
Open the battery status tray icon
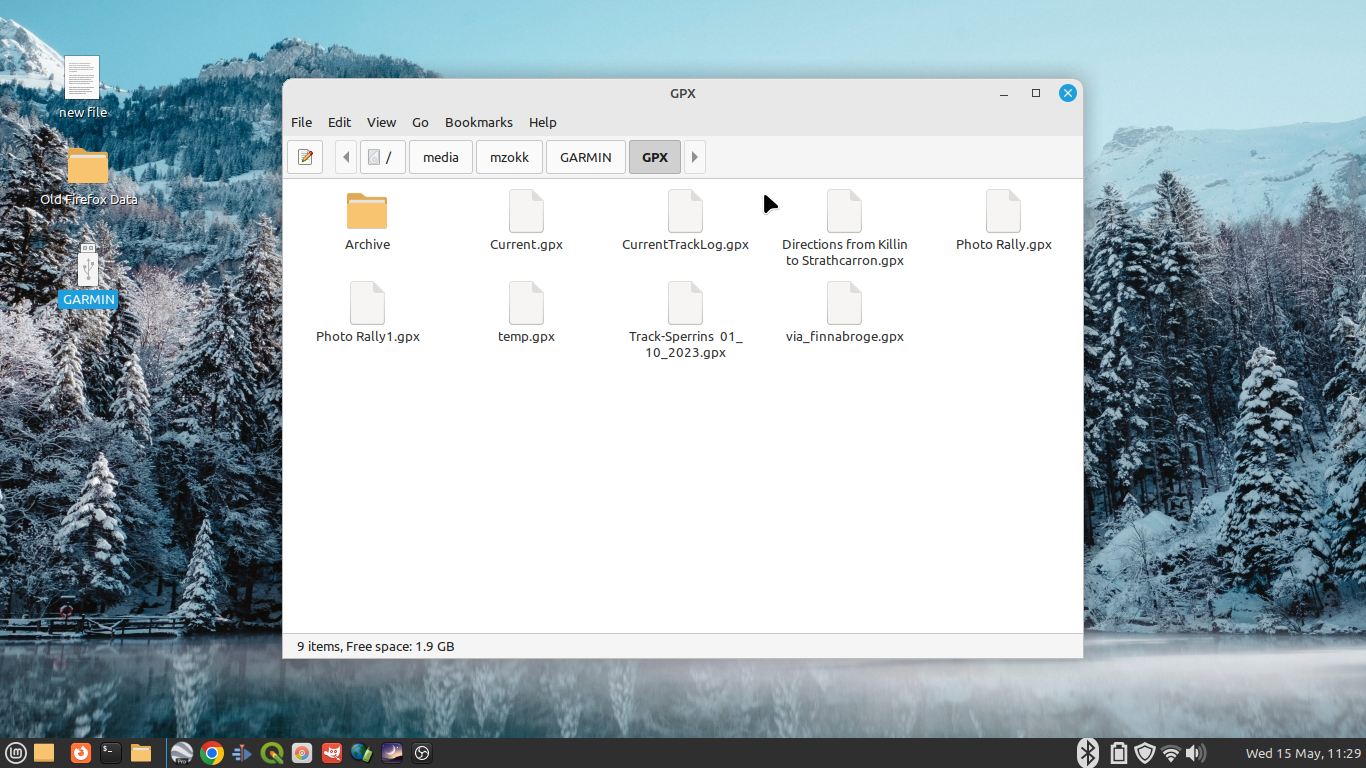coord(1119,753)
